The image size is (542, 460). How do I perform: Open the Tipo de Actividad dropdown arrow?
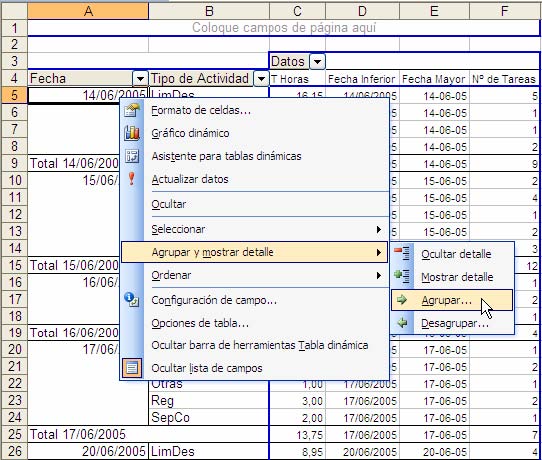pyautogui.click(x=261, y=79)
